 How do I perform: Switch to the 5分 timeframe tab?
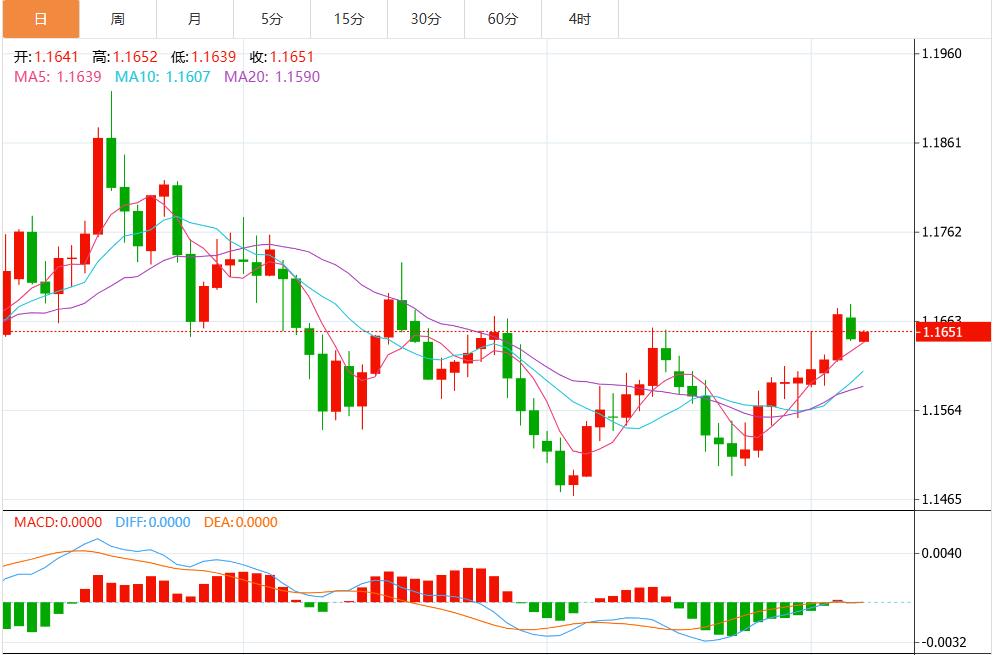click(x=272, y=19)
